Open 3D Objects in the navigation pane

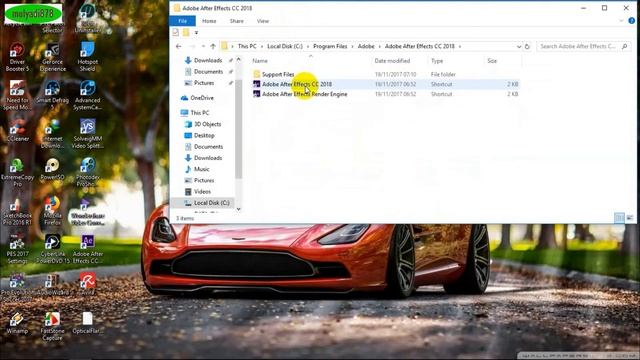pyautogui.click(x=207, y=124)
